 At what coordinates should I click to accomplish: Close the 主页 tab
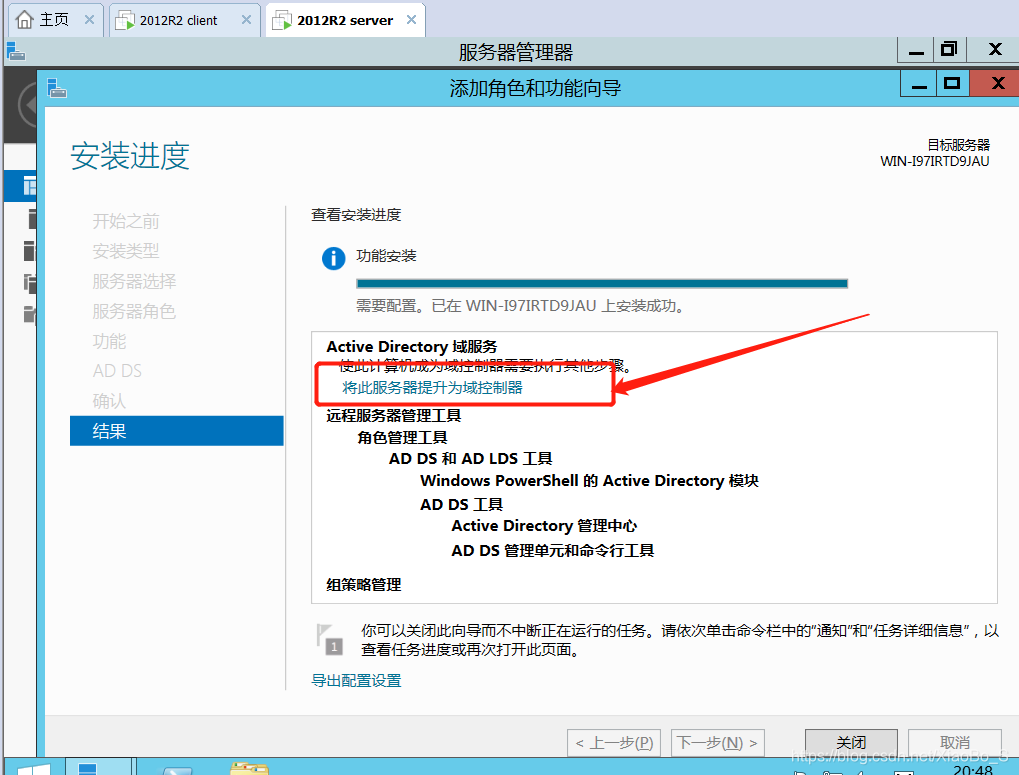pos(89,20)
